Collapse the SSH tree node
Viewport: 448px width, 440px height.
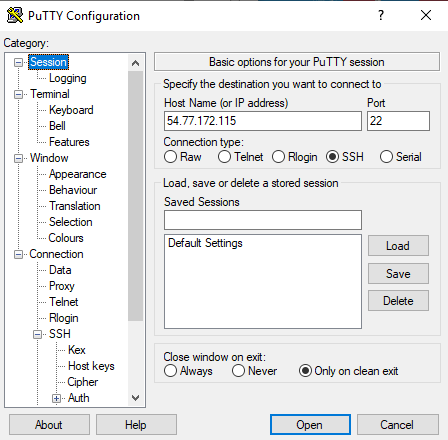click(38, 334)
